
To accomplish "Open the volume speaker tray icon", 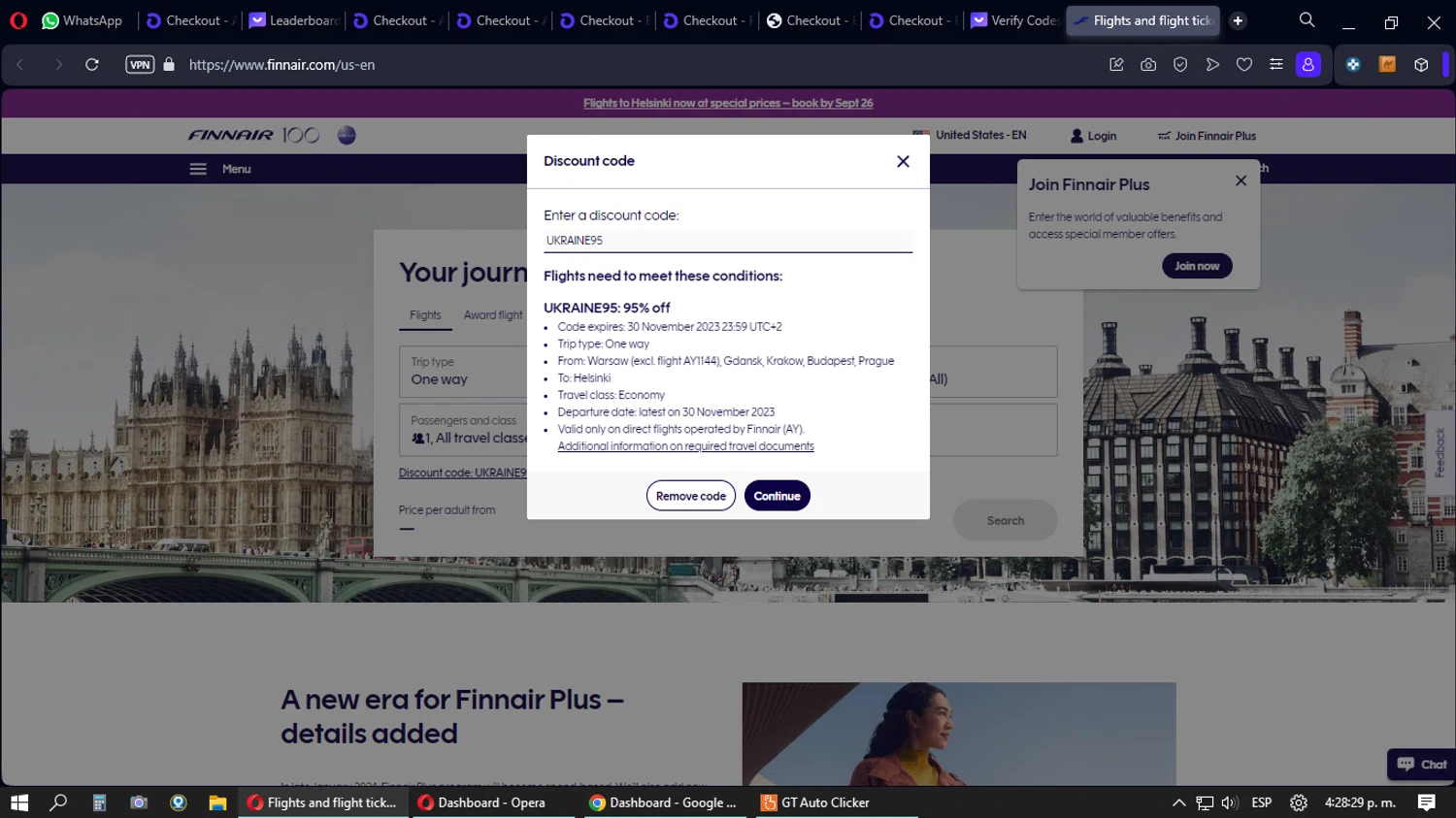I will [1230, 802].
